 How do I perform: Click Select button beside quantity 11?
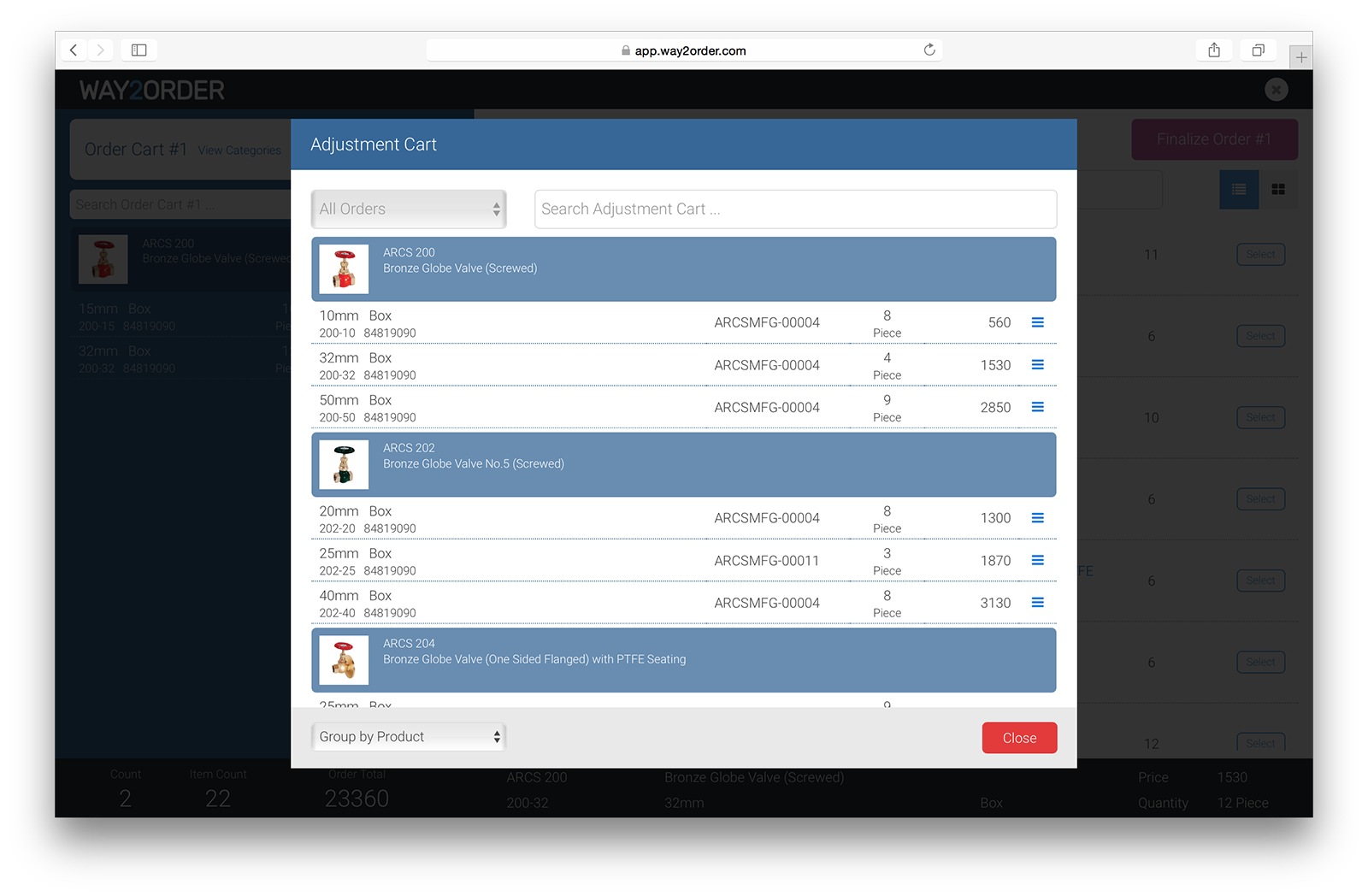(1260, 255)
